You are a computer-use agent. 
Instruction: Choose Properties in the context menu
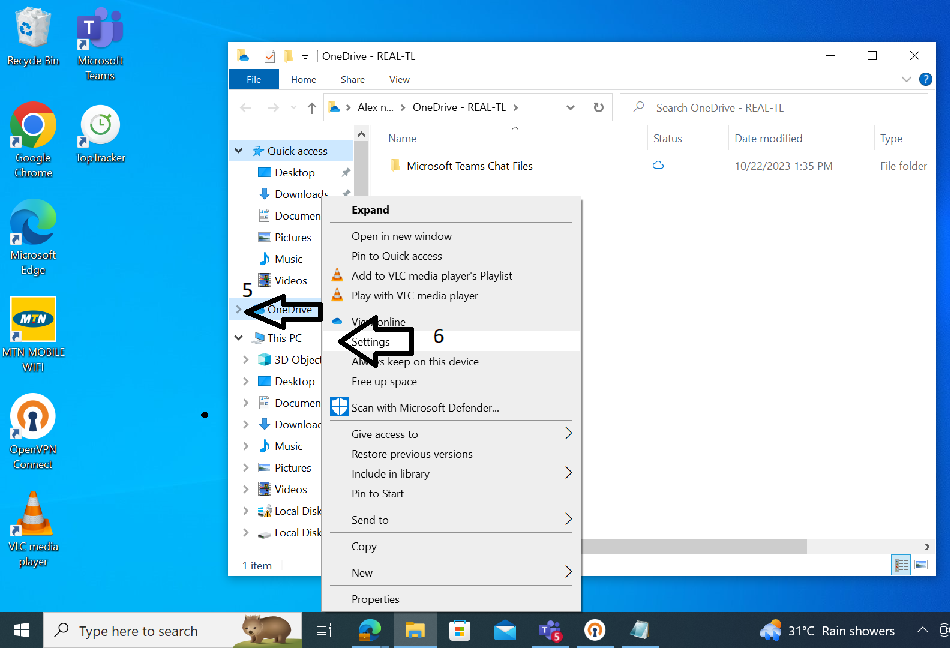coord(451,599)
